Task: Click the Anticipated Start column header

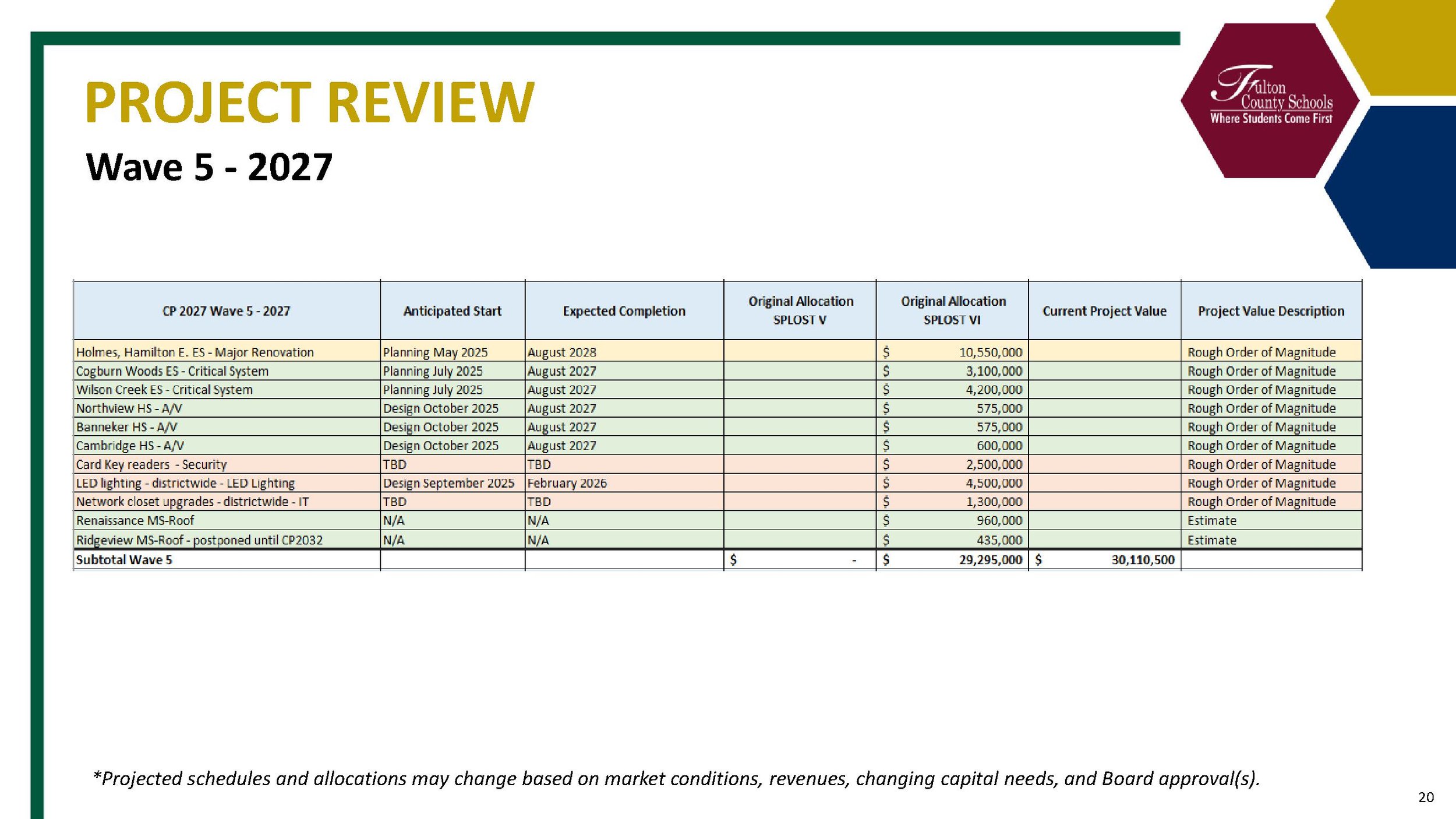Action: [453, 311]
